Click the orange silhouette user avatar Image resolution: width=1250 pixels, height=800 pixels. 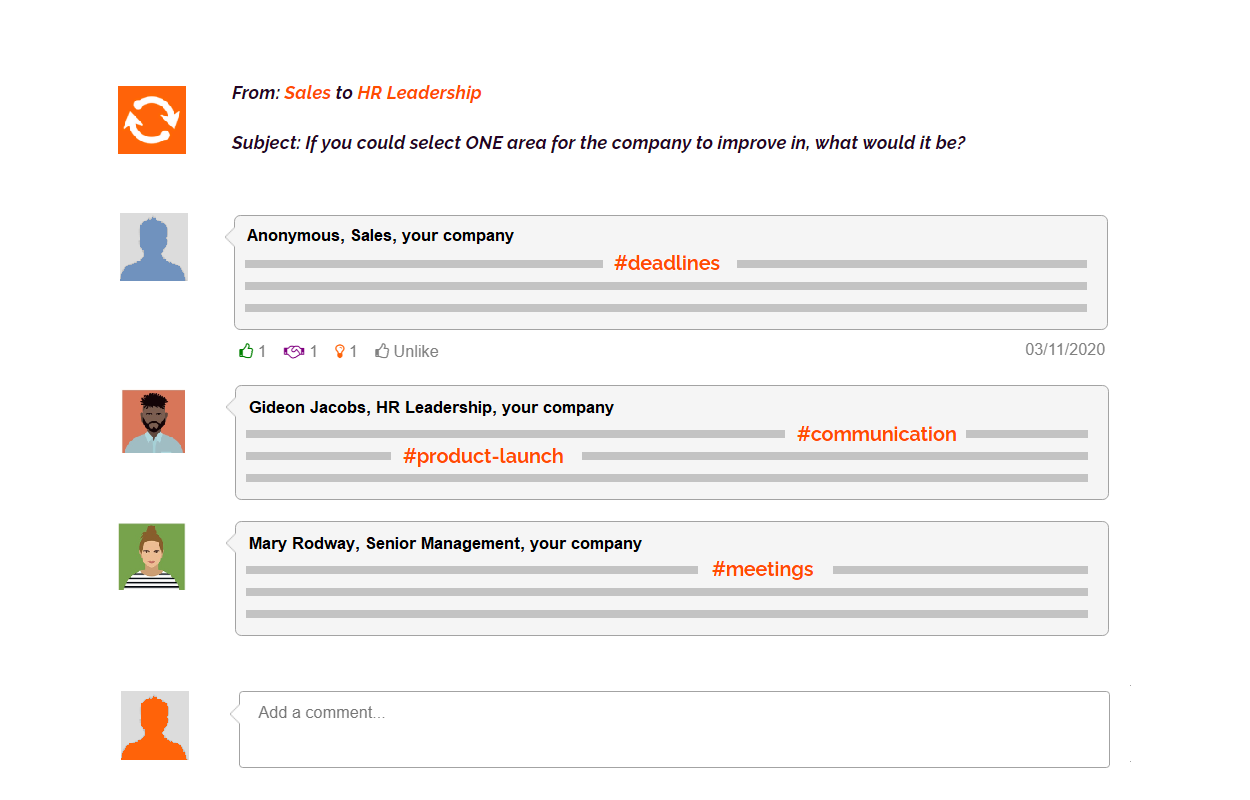click(155, 725)
